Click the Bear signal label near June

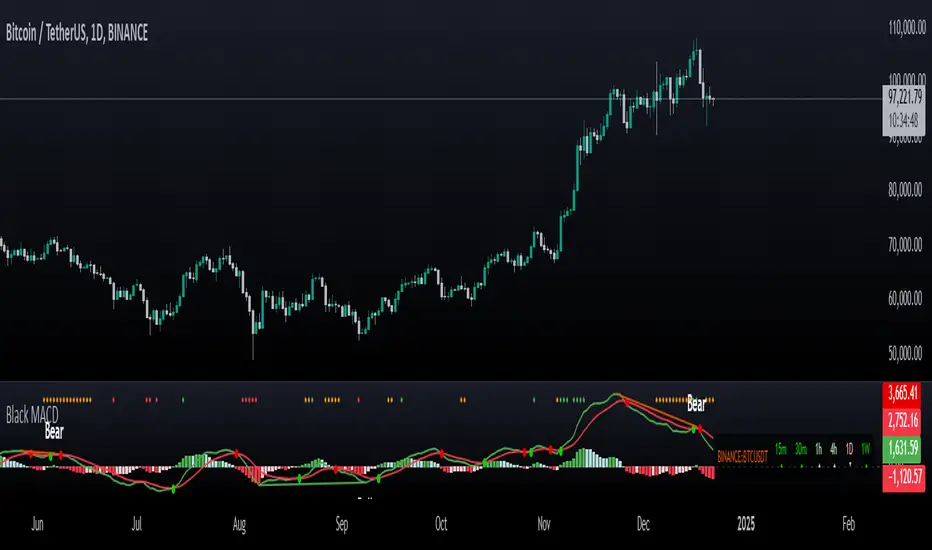pyautogui.click(x=54, y=434)
